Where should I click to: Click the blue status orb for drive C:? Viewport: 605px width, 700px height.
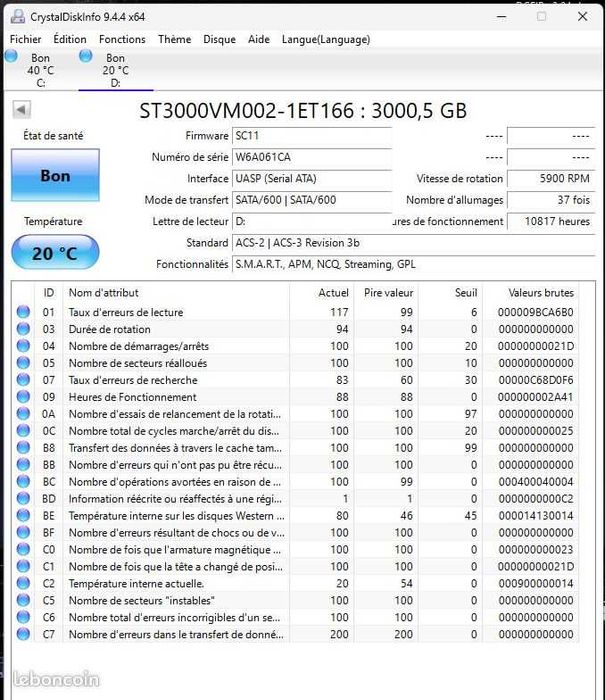click(x=11, y=56)
